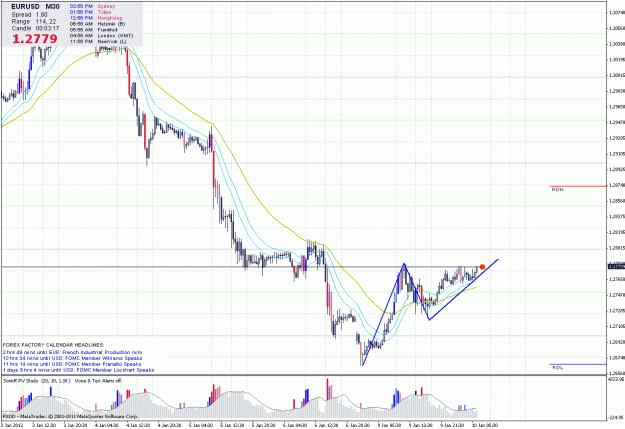625x429 pixels.
Task: Click the 4 Jan 04:00 time axis label
Action: click(x=107, y=425)
